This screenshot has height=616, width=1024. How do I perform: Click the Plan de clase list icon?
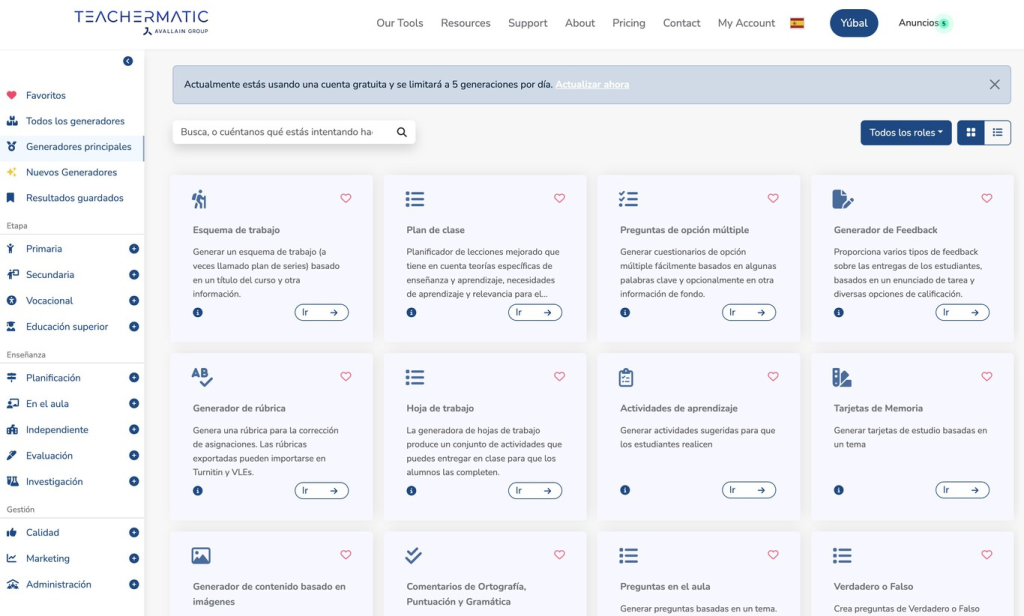415,199
